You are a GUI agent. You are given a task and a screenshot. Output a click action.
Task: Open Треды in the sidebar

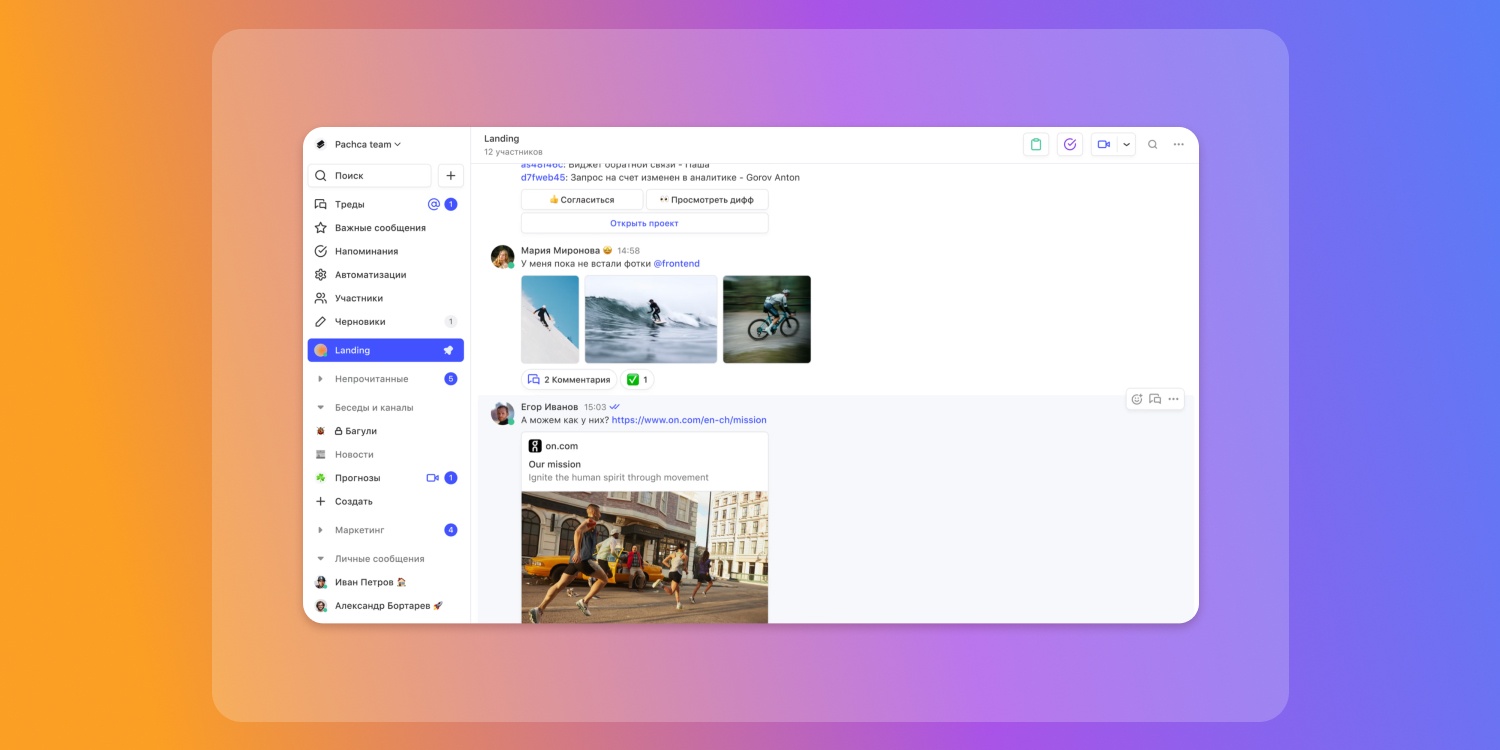point(350,204)
